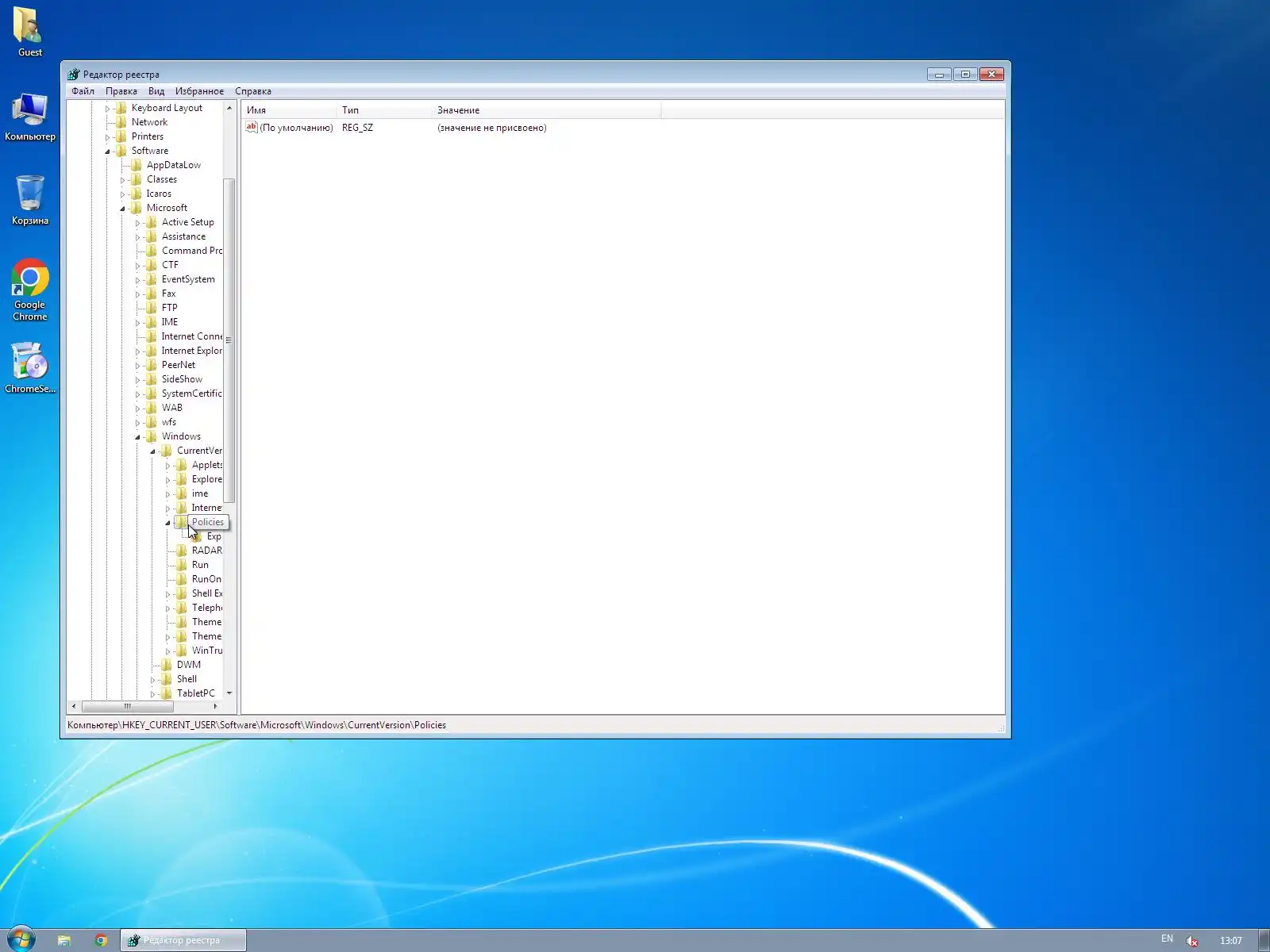This screenshot has height=952, width=1270.
Task: Click the RunOn key folder icon
Action: click(x=182, y=579)
